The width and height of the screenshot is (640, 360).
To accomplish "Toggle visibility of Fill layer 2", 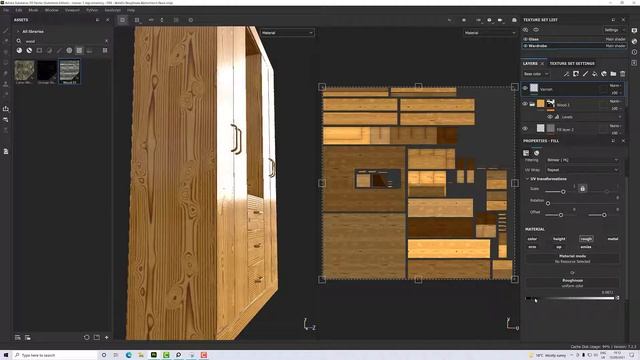I will tap(525, 129).
